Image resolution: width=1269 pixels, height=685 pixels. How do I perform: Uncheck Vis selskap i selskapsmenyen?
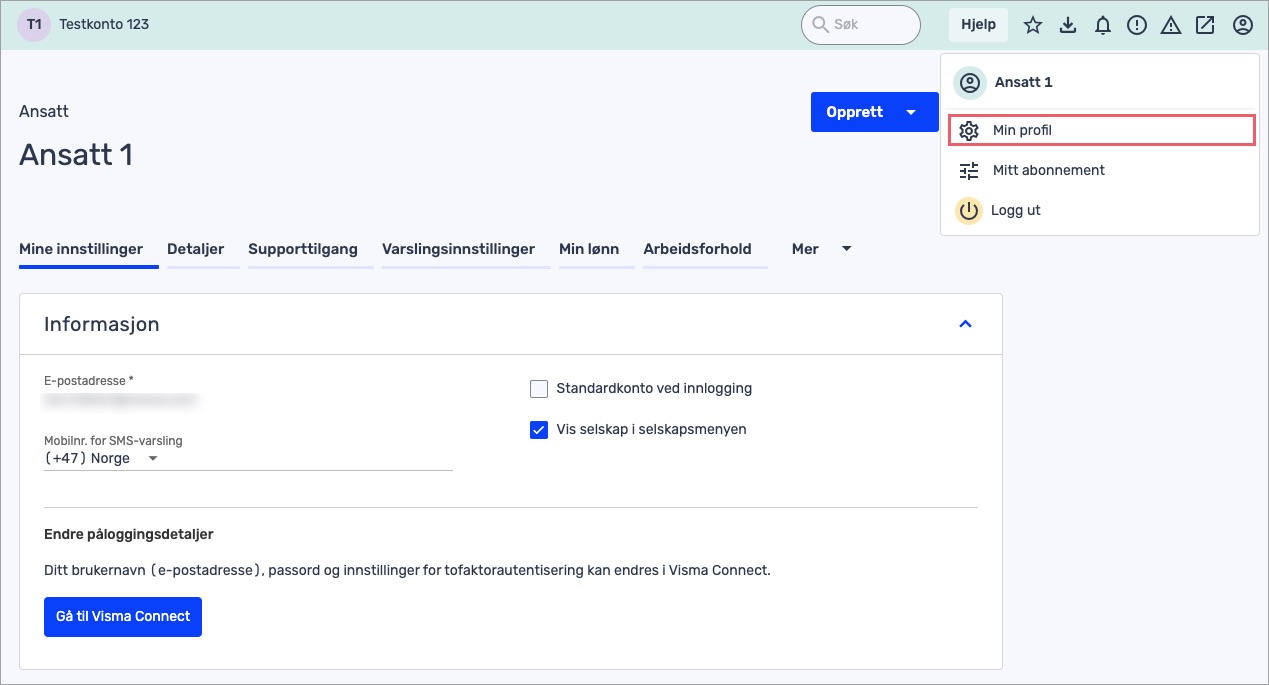tap(539, 430)
